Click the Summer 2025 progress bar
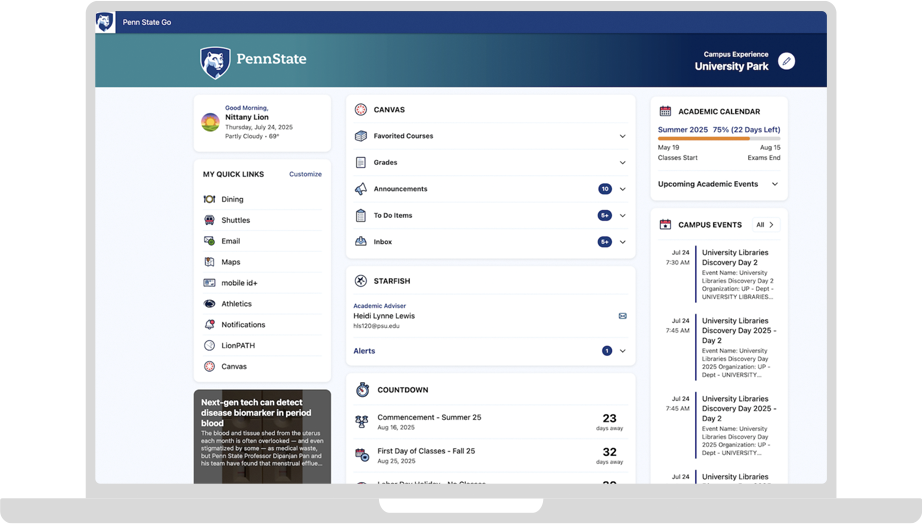923x524 pixels. 719,139
